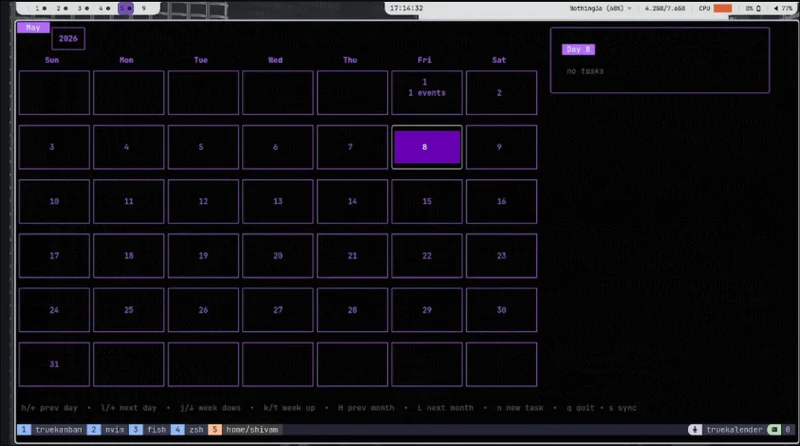Select day 31 cell
The image size is (800, 446).
point(54,364)
